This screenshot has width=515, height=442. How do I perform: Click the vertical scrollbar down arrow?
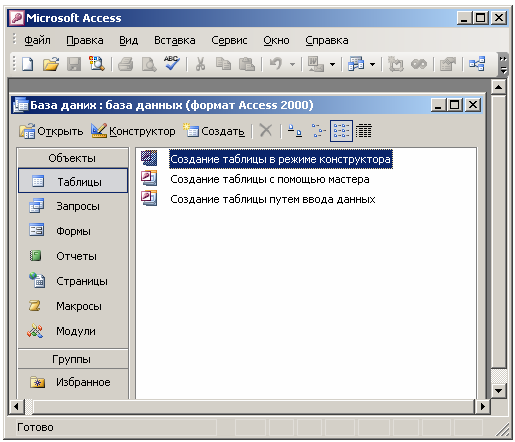tap(498, 390)
